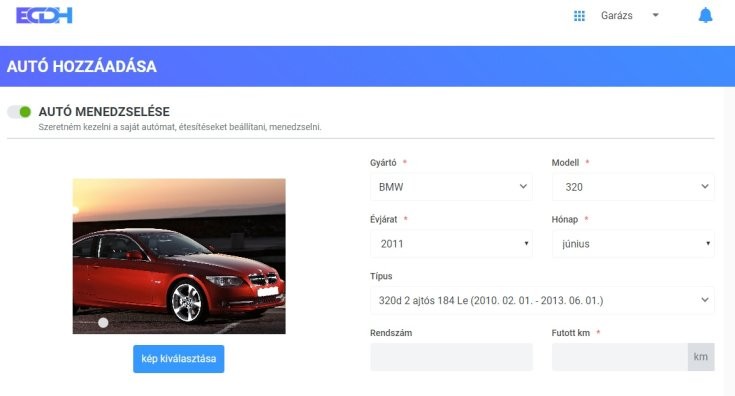Click the red BMW car image
Image resolution: width=735 pixels, height=396 pixels.
pos(179,256)
